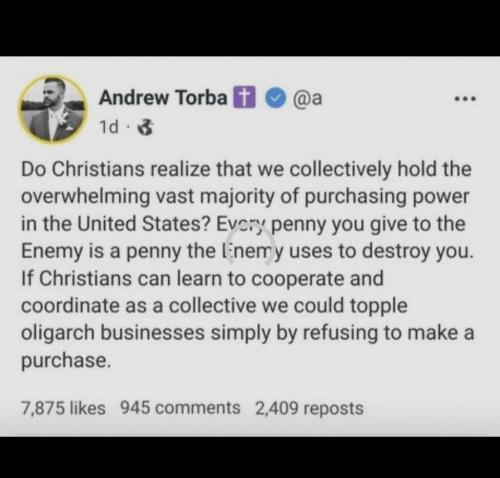The width and height of the screenshot is (500, 478).
Task: Click the black bar above the post
Action: (x=250, y=28)
